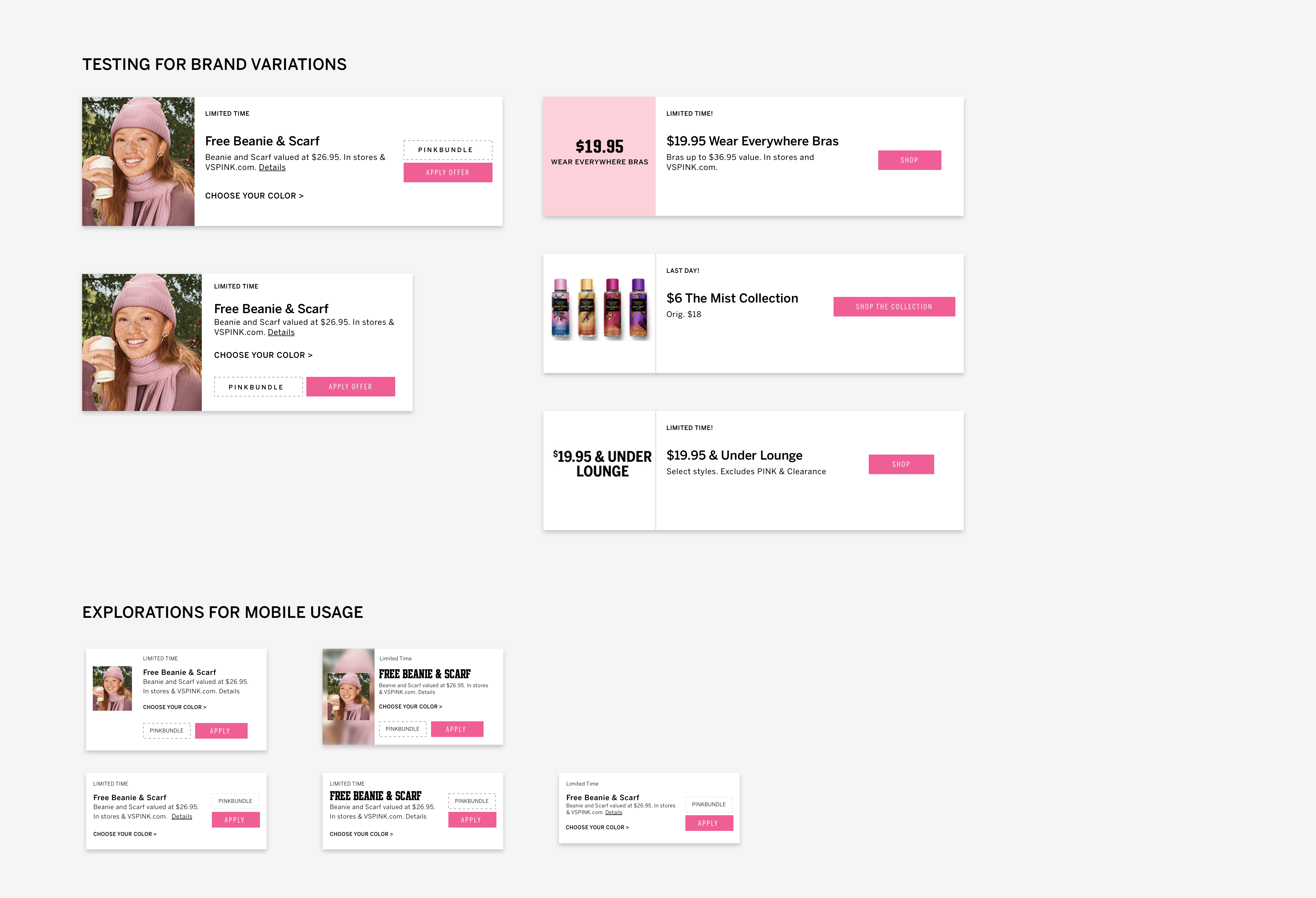
Task: Open Details link in top Free Beanie card
Action: [x=272, y=167]
